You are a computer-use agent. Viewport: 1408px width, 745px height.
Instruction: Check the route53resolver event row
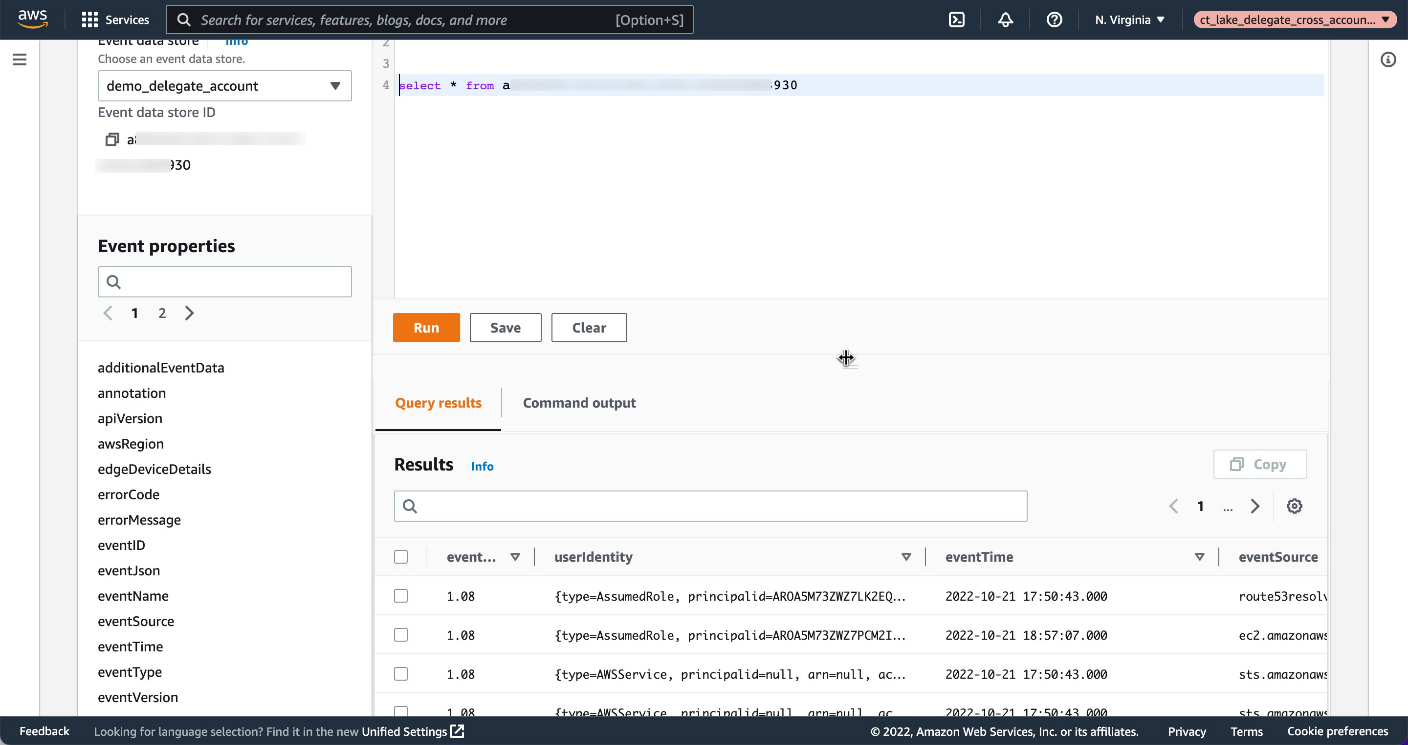pyautogui.click(x=401, y=595)
